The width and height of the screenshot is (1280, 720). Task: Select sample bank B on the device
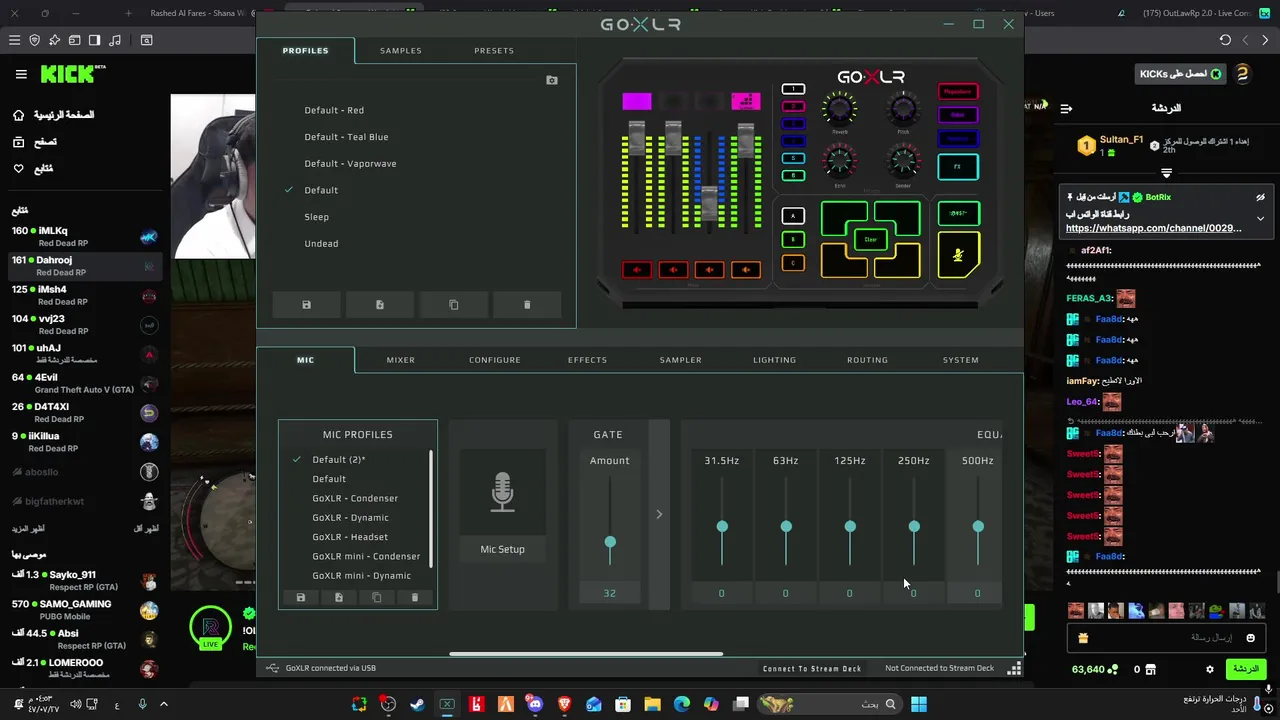793,240
